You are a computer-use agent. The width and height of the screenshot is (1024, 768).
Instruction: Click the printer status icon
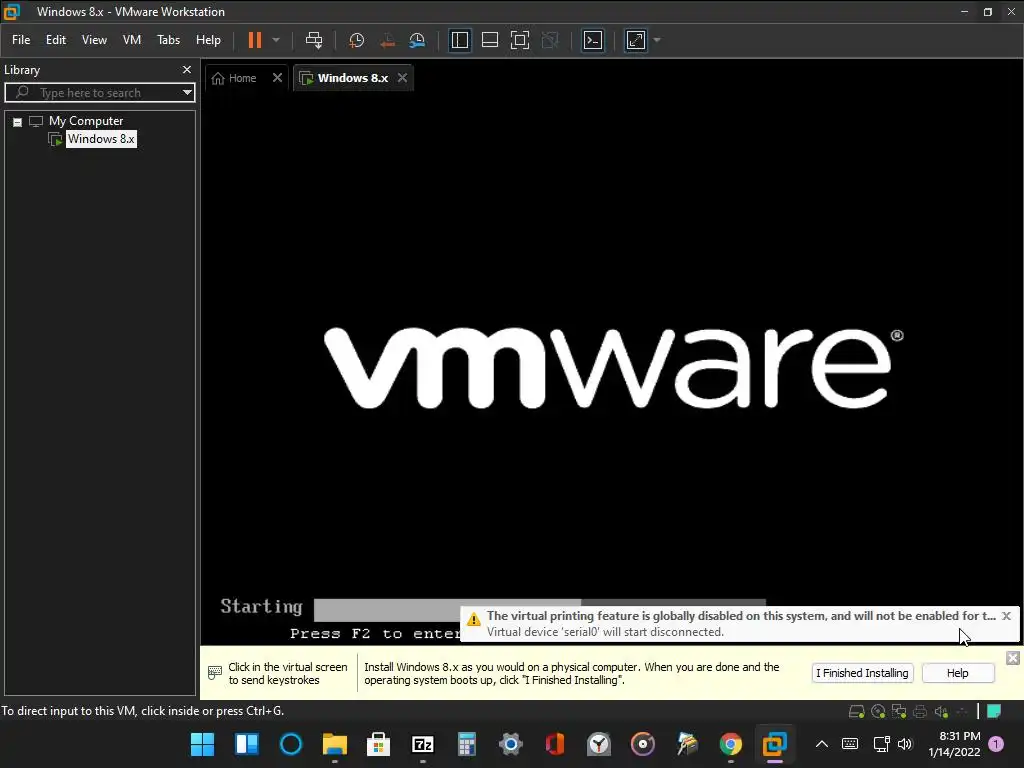(920, 712)
